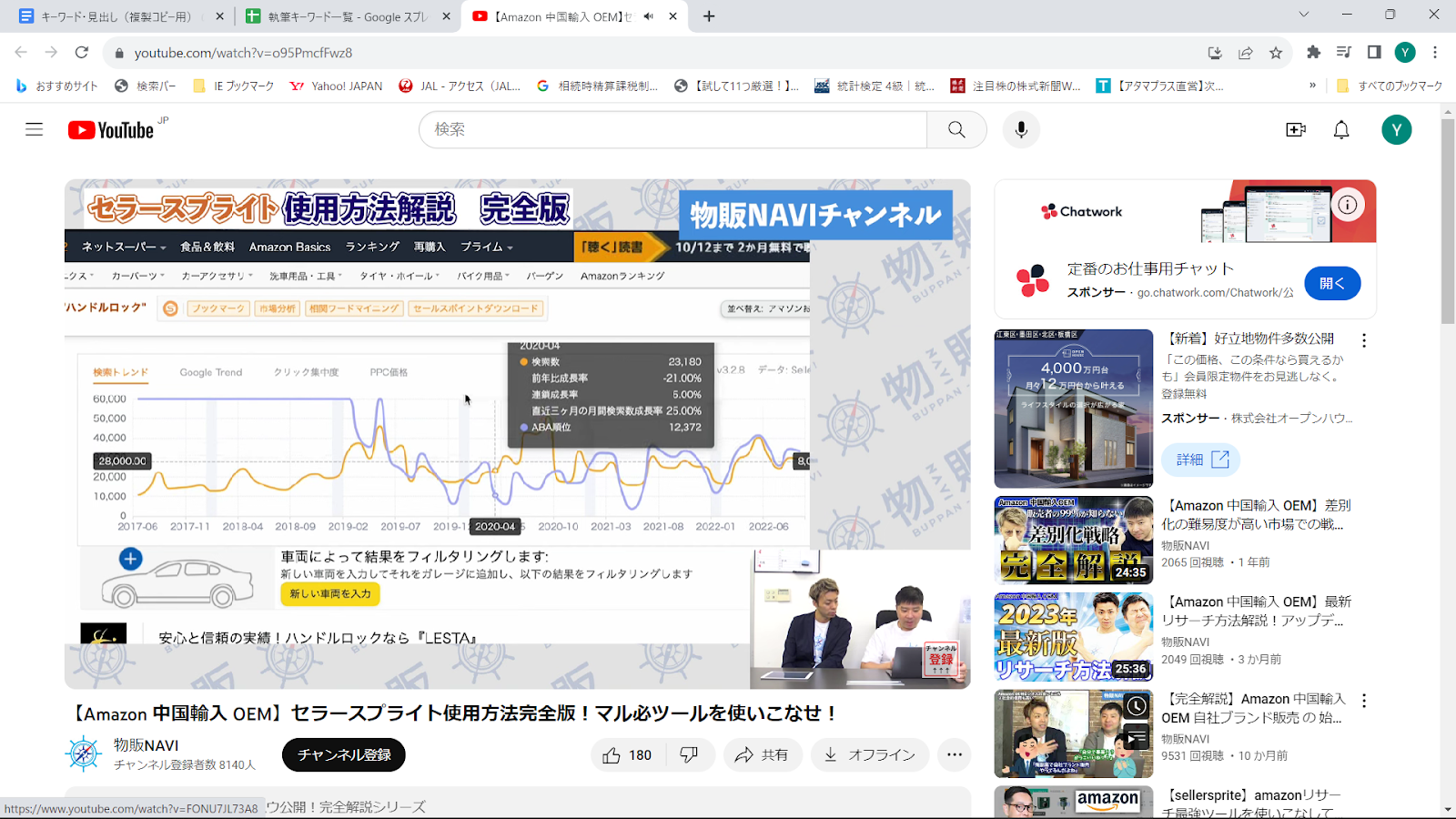Open more actions ellipsis below video

(954, 755)
